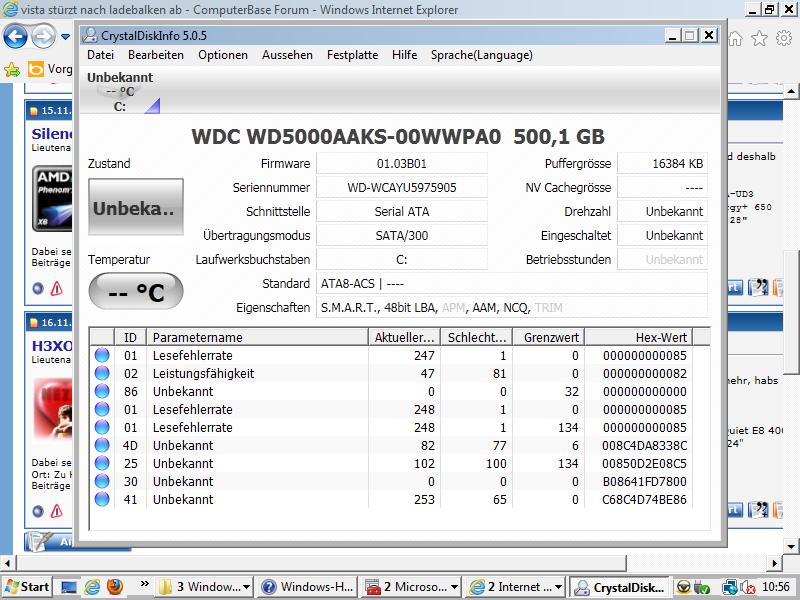Click the serial number WD-WCAYU5975905 field
Screen dimensions: 800x600
[x=402, y=188]
